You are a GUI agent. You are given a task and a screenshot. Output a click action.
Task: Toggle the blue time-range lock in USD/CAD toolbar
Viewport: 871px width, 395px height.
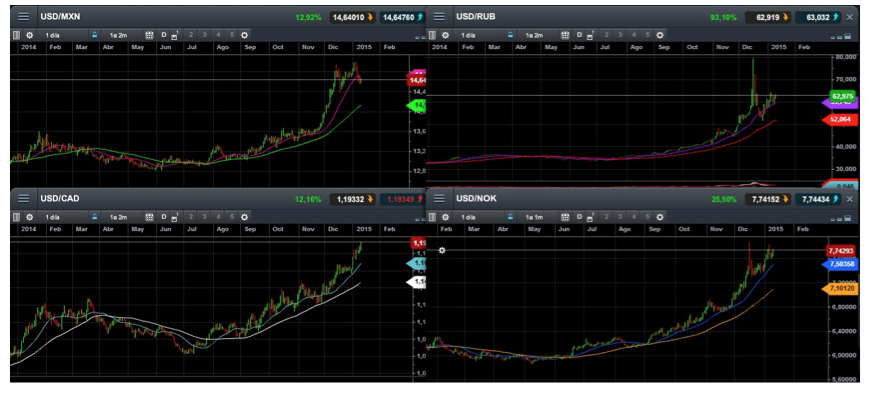(x=94, y=217)
